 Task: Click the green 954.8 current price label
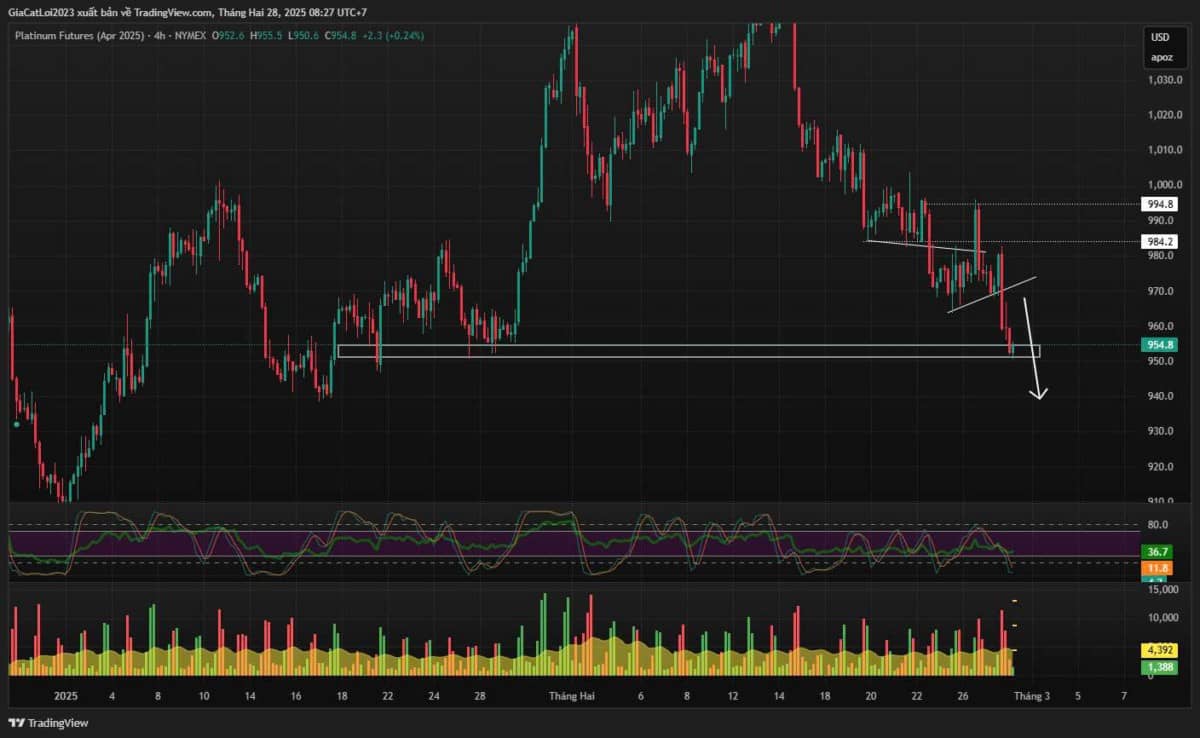(x=1160, y=345)
